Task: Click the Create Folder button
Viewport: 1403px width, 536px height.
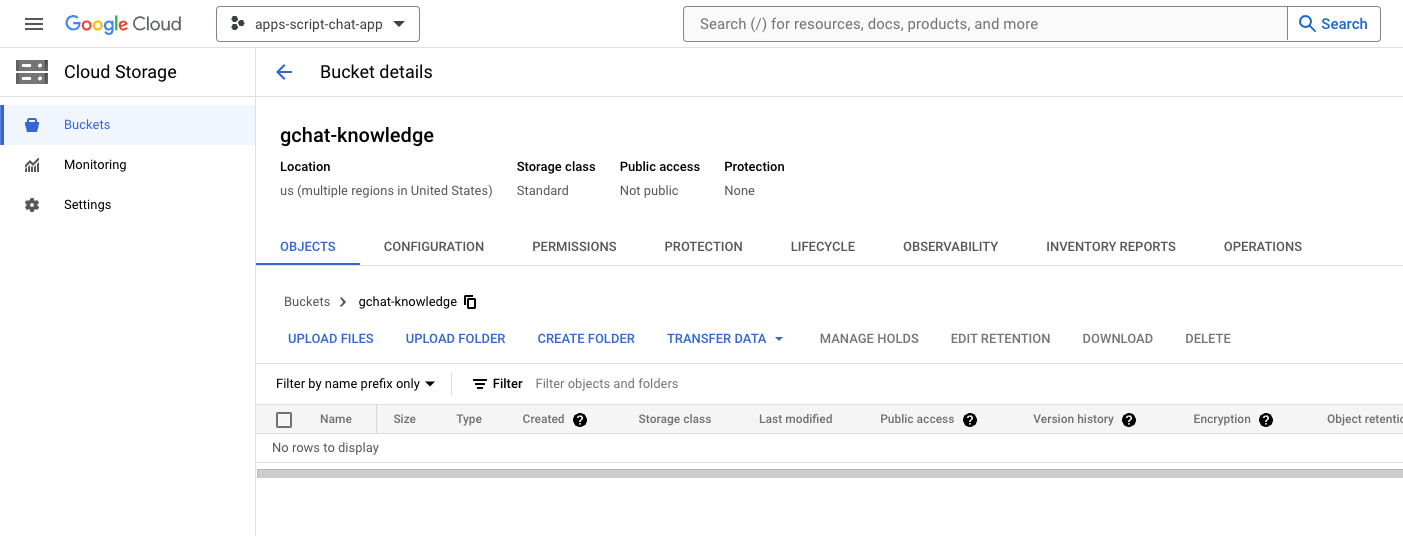Action: click(x=586, y=339)
